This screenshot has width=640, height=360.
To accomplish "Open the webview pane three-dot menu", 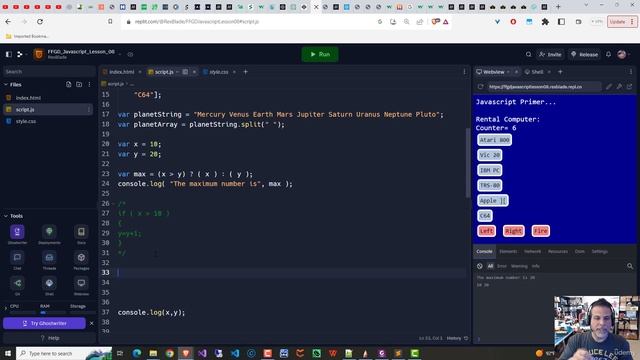I will coord(631,72).
